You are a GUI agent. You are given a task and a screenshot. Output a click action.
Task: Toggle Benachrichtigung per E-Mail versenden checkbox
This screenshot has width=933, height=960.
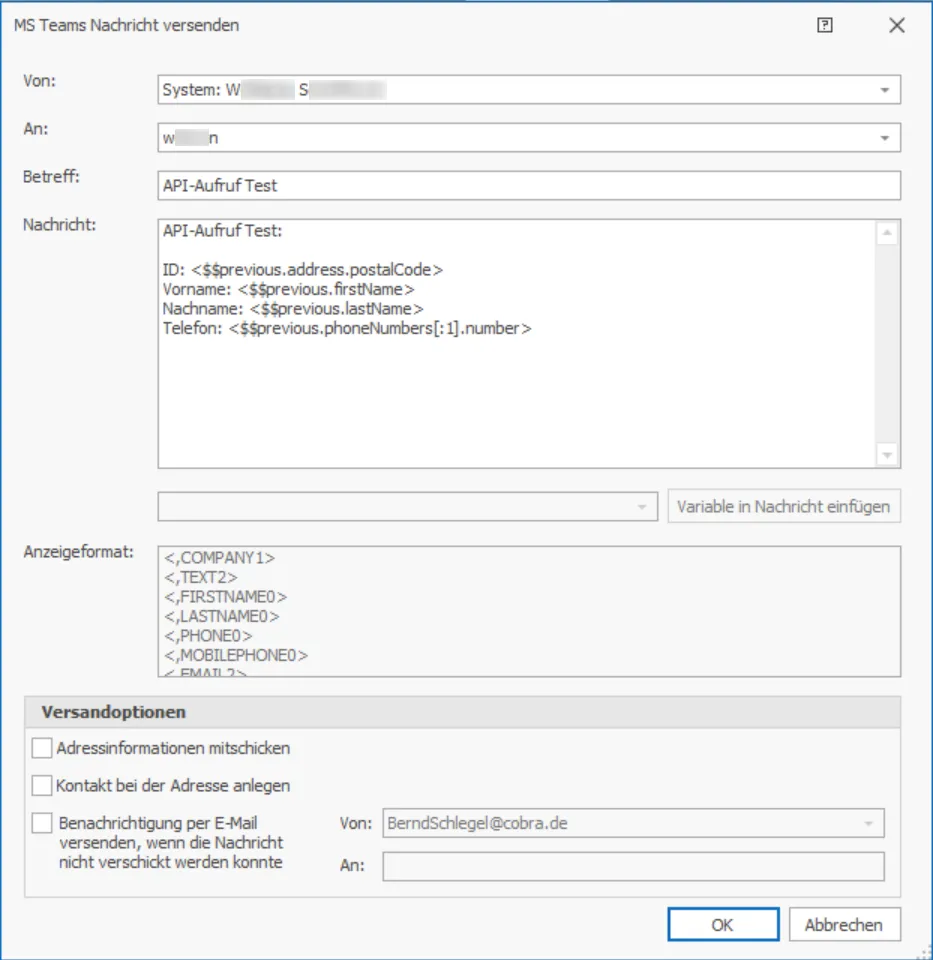[42, 823]
